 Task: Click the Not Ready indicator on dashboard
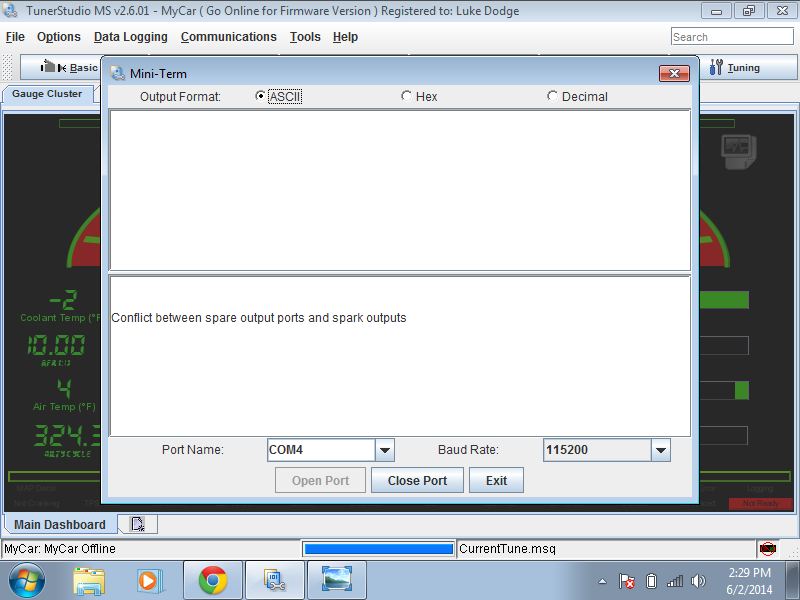pyautogui.click(x=761, y=504)
